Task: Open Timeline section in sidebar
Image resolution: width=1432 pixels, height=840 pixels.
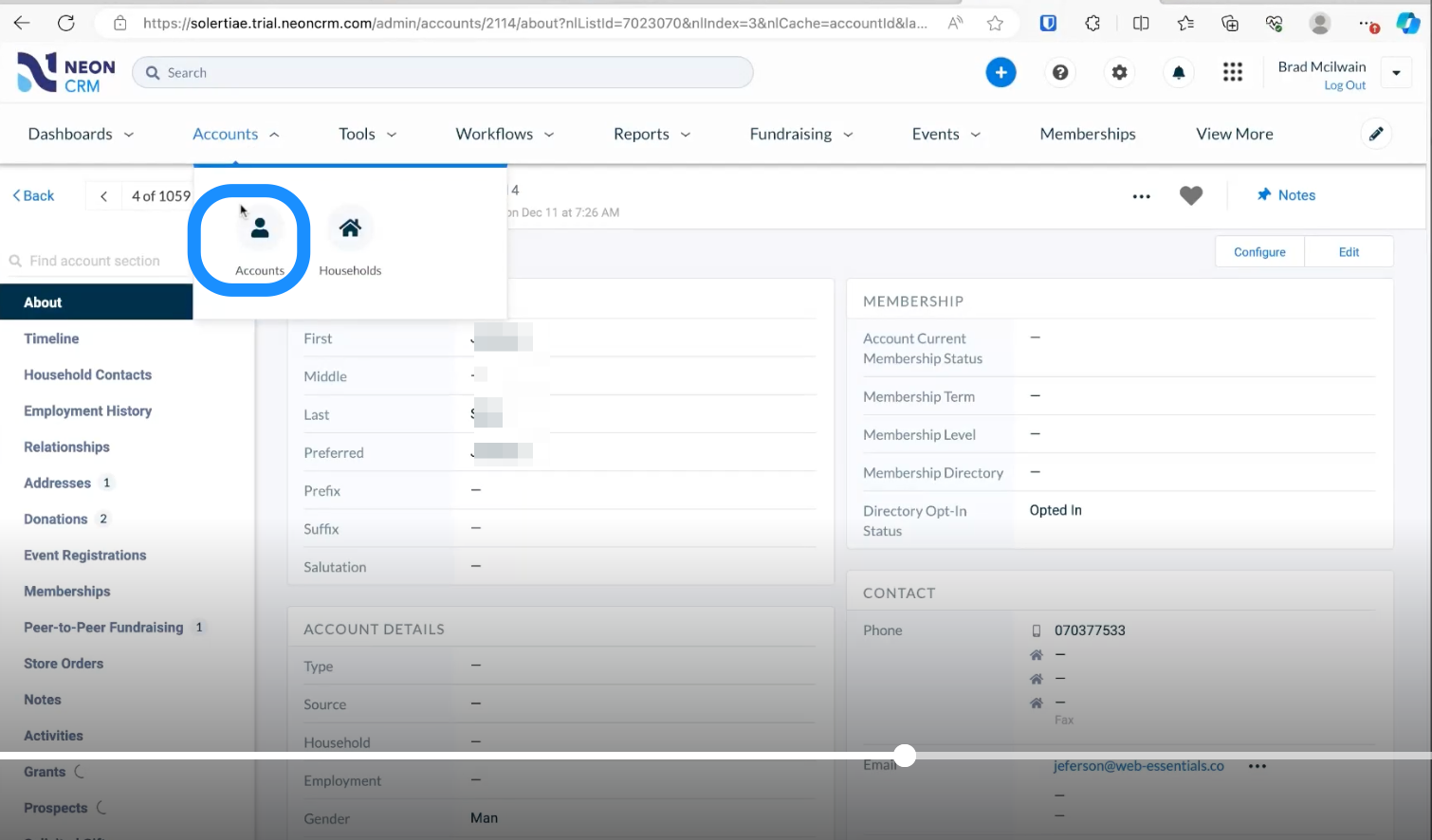Action: pyautogui.click(x=51, y=338)
